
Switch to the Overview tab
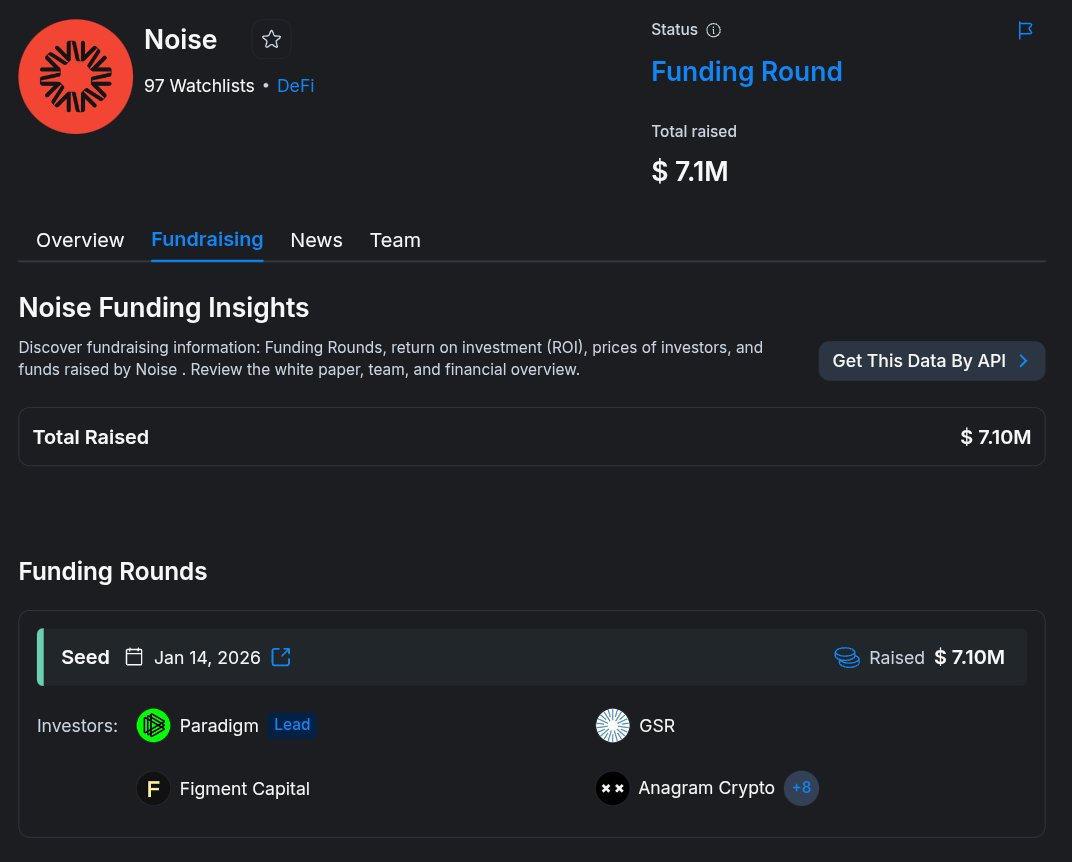80,240
